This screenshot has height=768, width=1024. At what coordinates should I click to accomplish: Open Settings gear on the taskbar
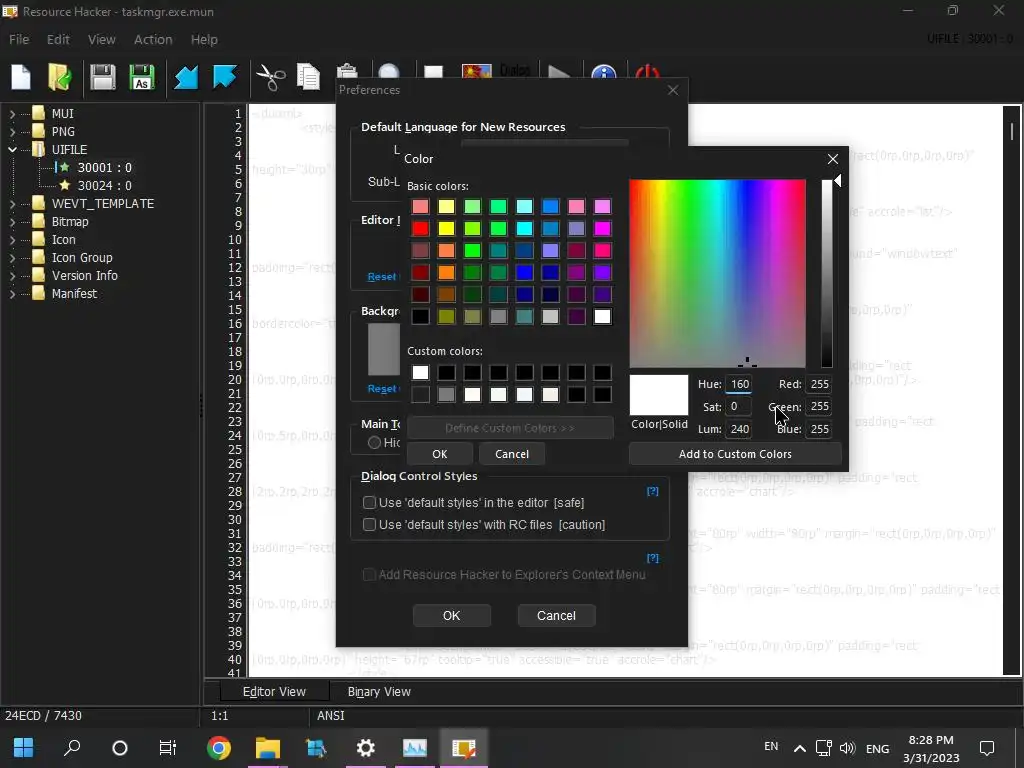pyautogui.click(x=366, y=747)
